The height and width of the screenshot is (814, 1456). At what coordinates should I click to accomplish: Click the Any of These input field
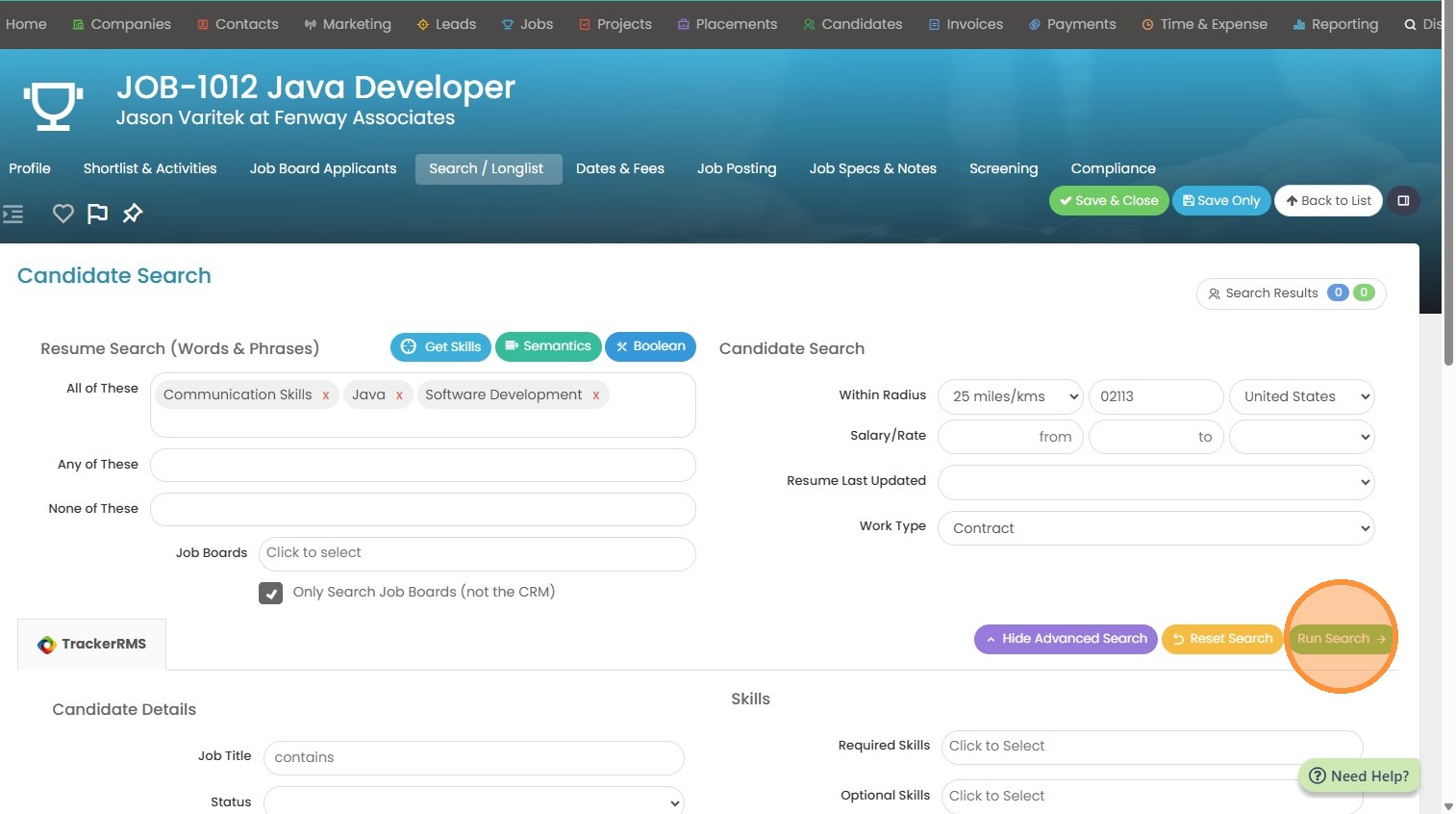coord(422,465)
